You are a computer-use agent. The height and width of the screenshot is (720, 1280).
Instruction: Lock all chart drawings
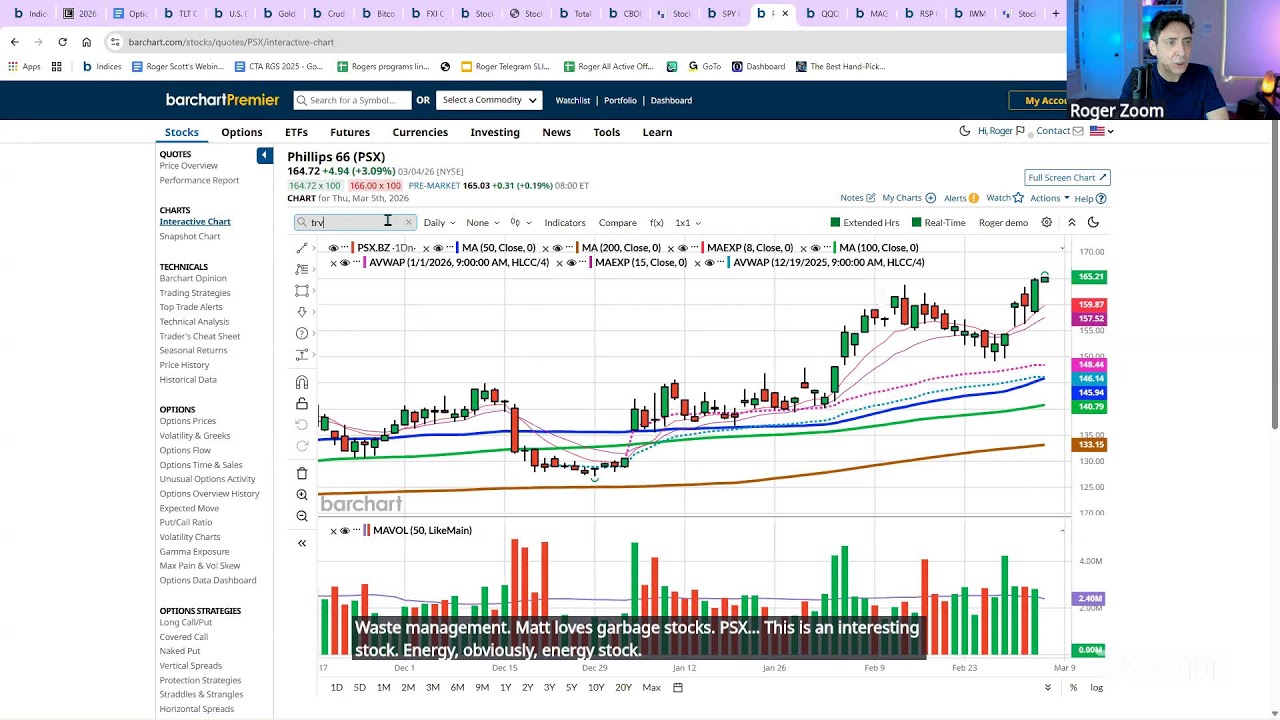pyautogui.click(x=302, y=404)
